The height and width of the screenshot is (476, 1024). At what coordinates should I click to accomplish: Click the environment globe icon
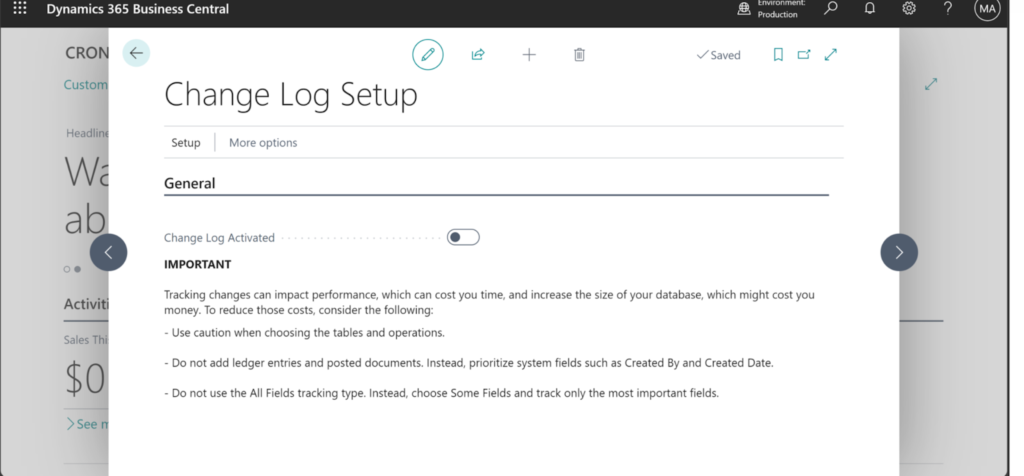(744, 9)
